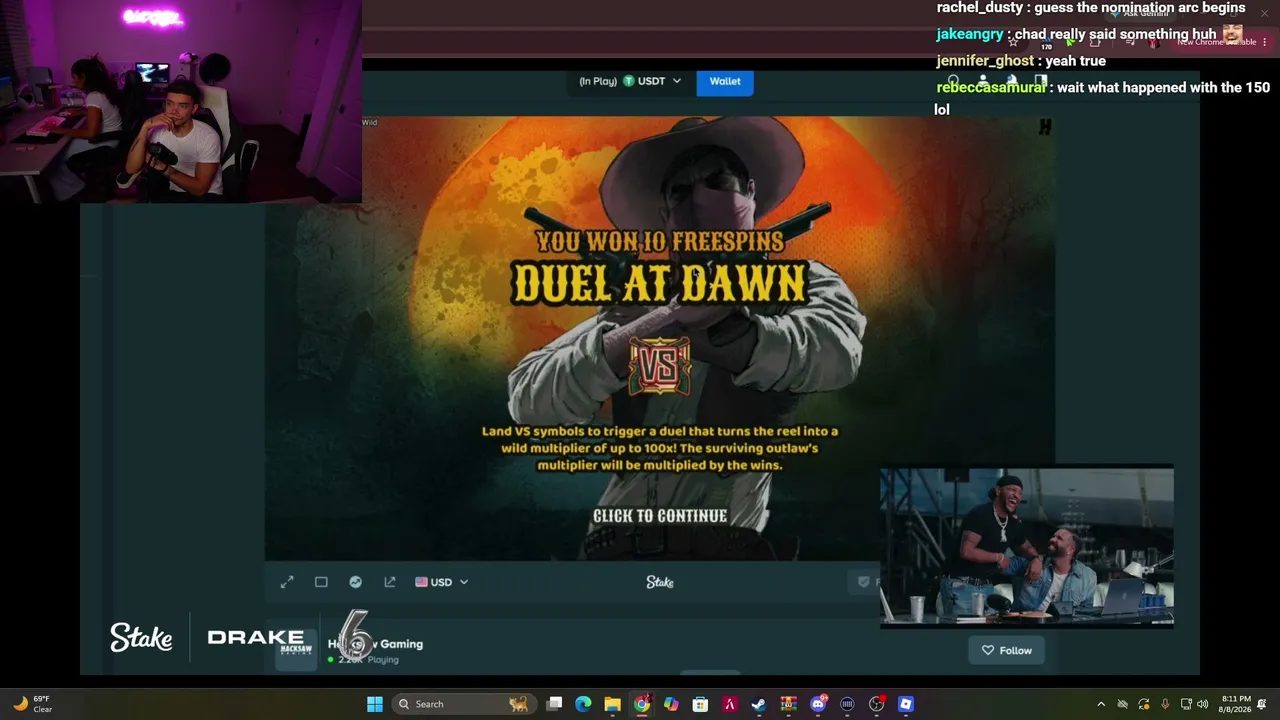Viewport: 1280px width, 720px height.
Task: Click to Continue on the Duel at Dawn screen
Action: pyautogui.click(x=660, y=516)
